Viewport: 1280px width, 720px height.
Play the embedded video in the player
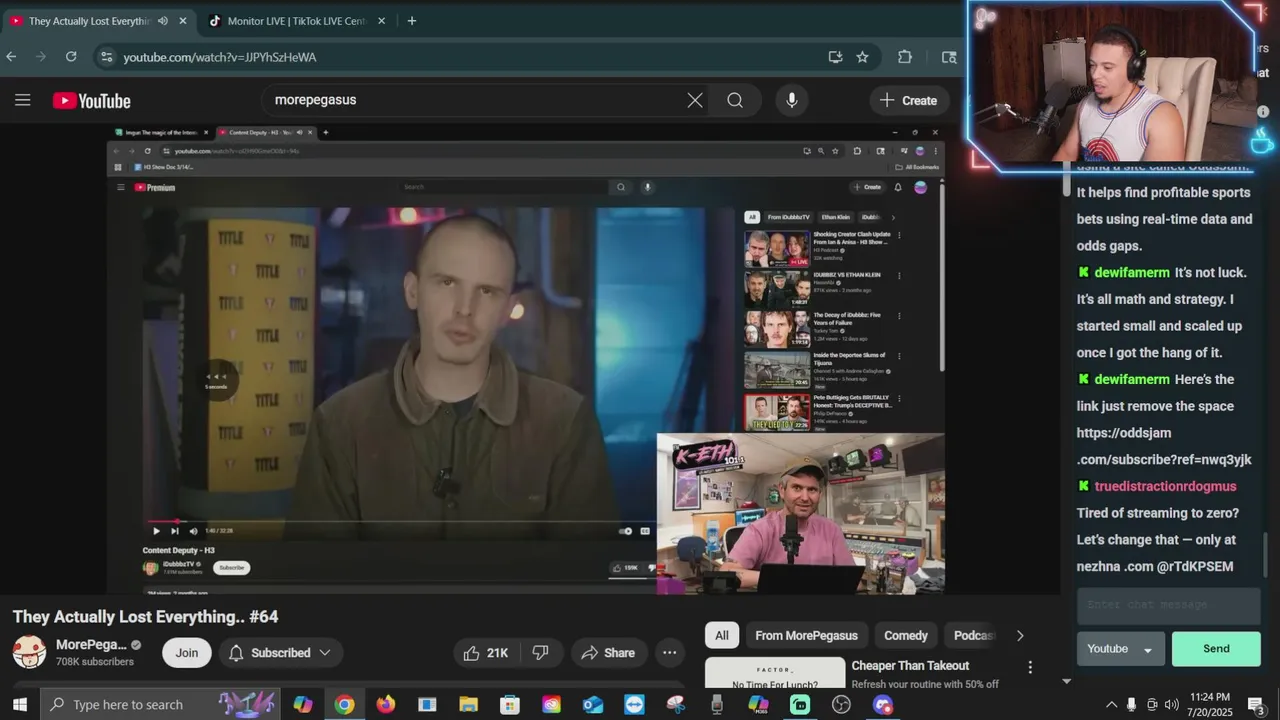tap(156, 531)
